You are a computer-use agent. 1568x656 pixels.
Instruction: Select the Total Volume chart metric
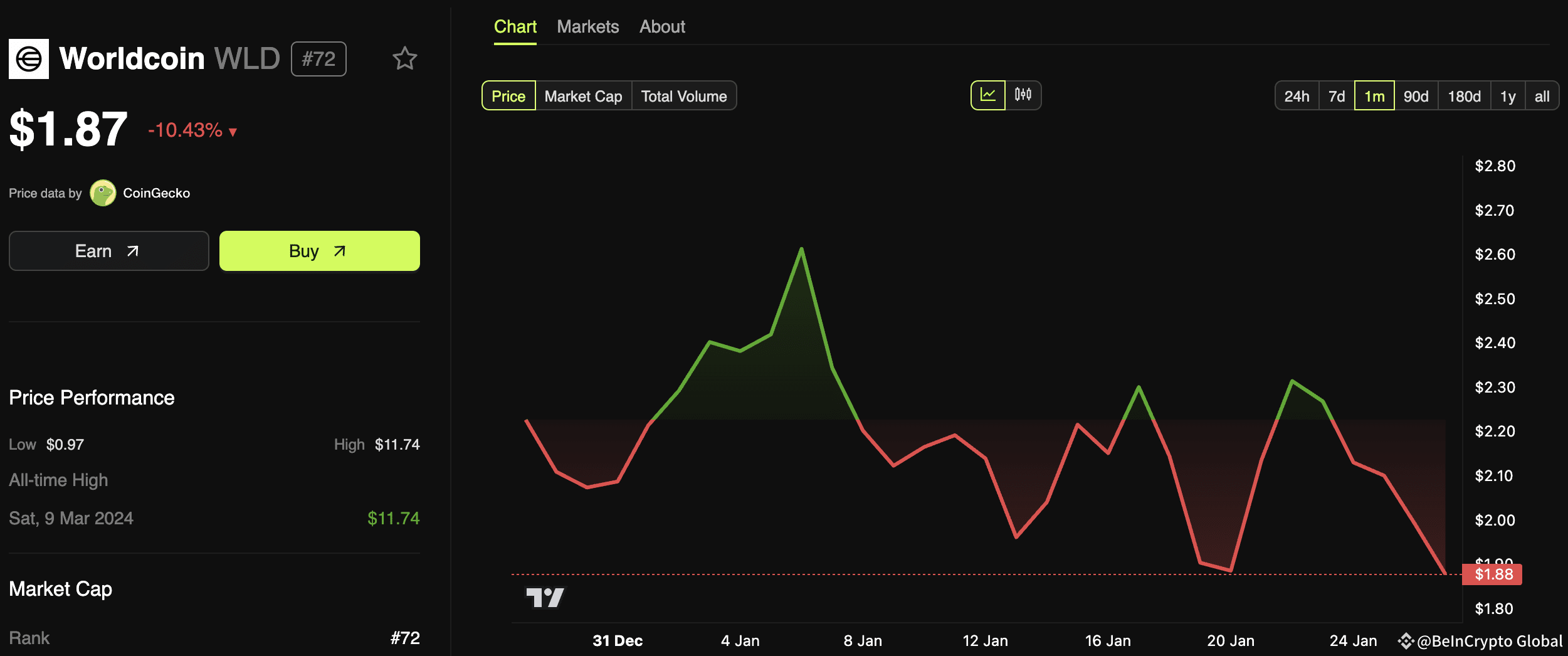[x=684, y=96]
